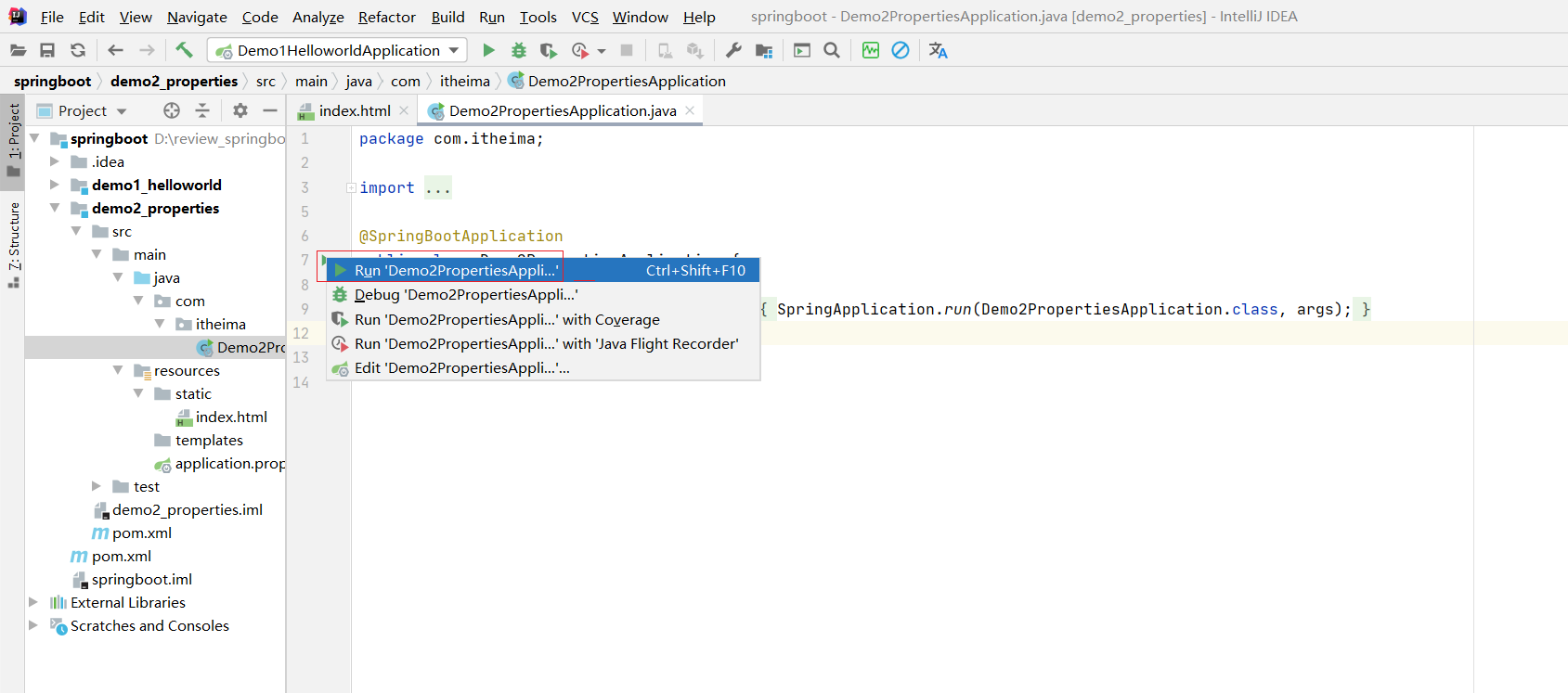Choose Run with Coverage in popup menu
Image resolution: width=1568 pixels, height=693 pixels.
tap(506, 319)
